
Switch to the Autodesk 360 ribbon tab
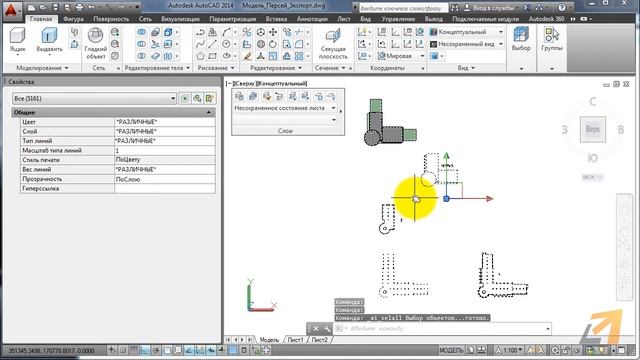(x=546, y=19)
